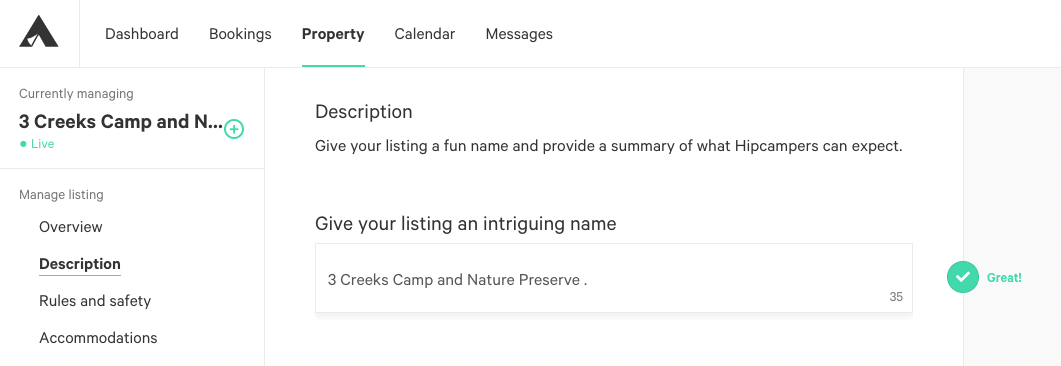The height and width of the screenshot is (366, 1061).
Task: Open the Dashboard tab
Action: (x=141, y=34)
